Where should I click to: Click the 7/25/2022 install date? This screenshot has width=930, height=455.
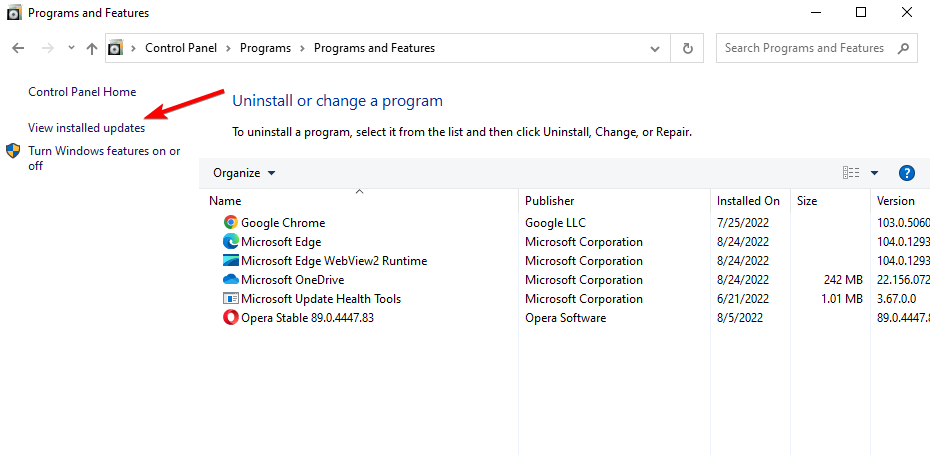click(x=743, y=222)
